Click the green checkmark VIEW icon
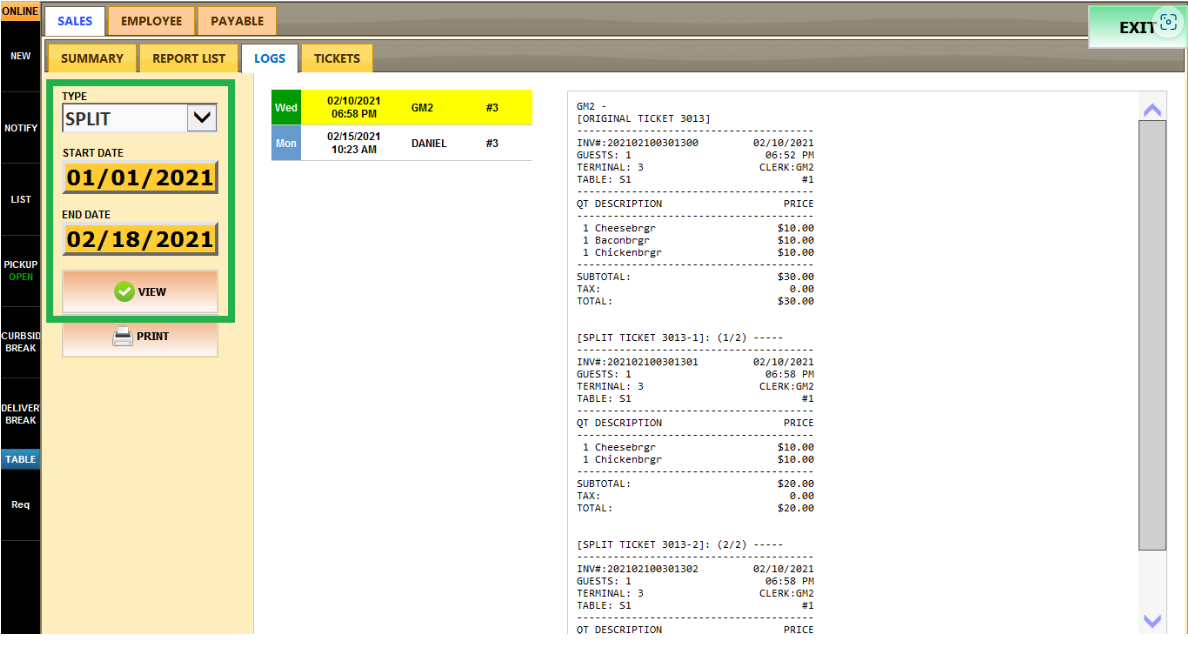 (124, 292)
